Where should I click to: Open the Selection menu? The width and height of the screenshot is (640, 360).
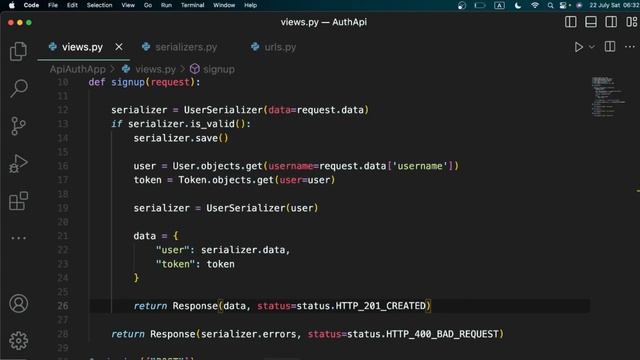click(x=99, y=5)
